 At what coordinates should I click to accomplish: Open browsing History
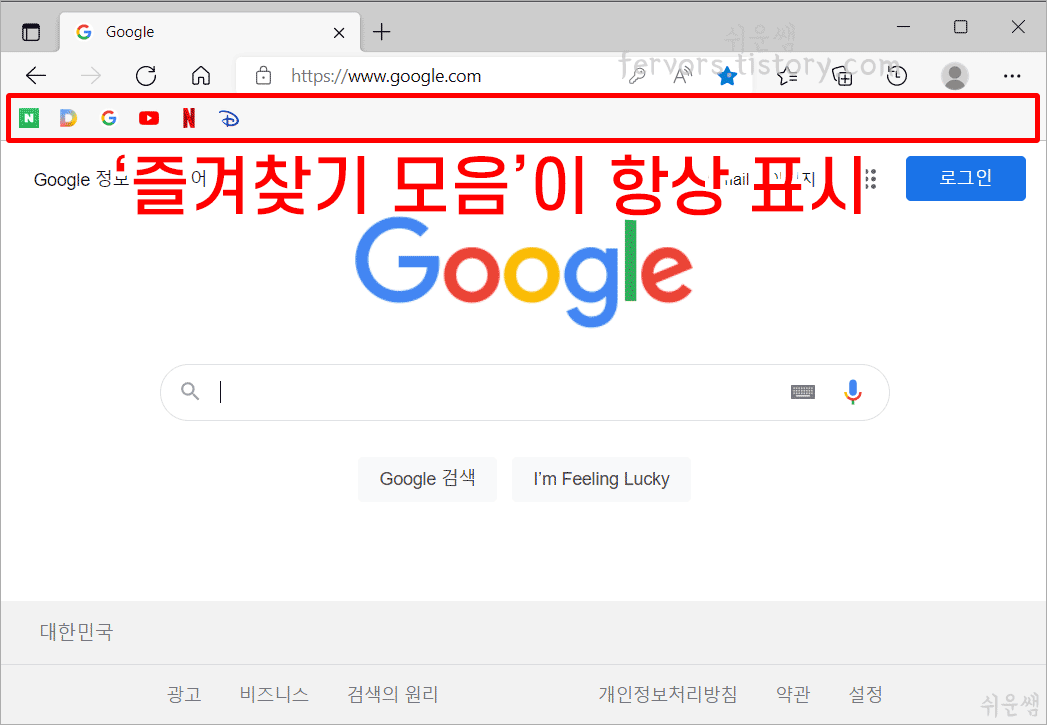897,76
